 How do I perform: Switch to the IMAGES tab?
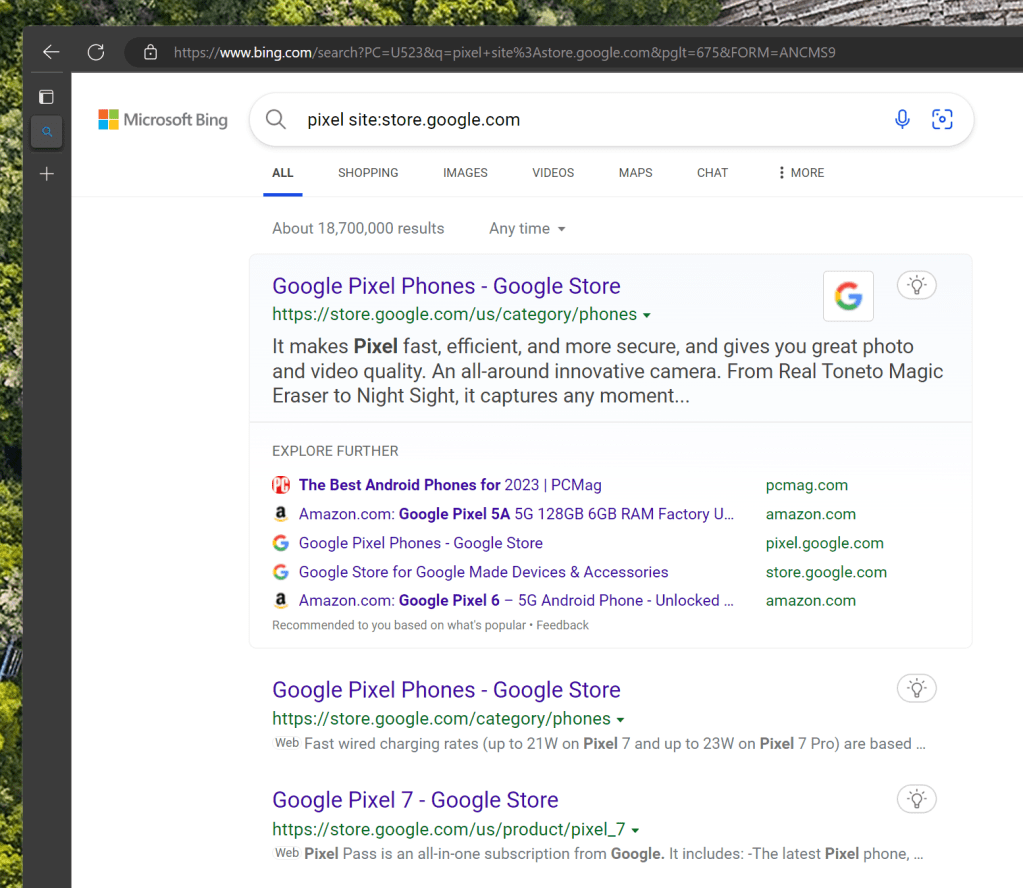465,173
